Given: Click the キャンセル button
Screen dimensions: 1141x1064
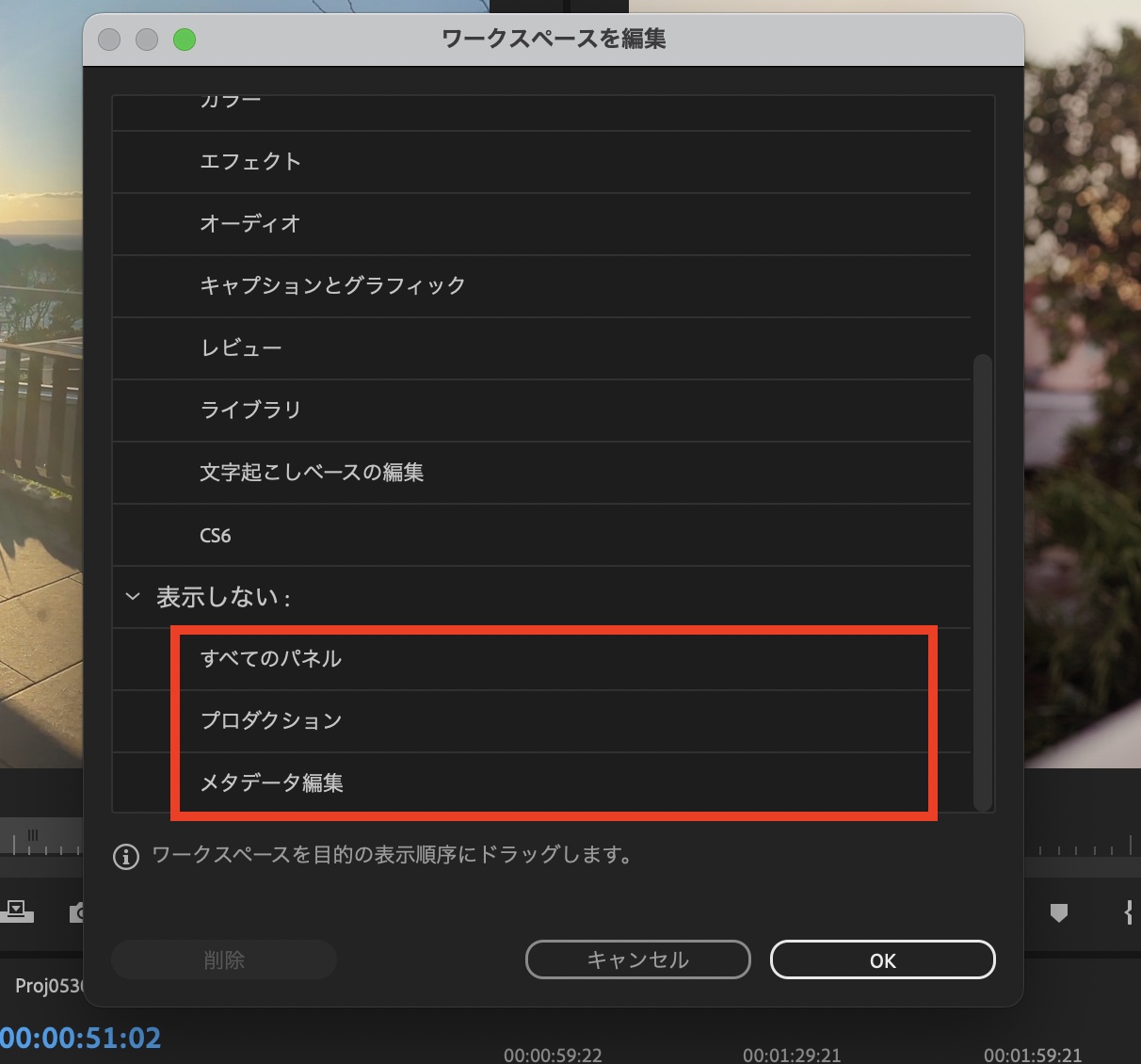Looking at the screenshot, I should coord(637,959).
